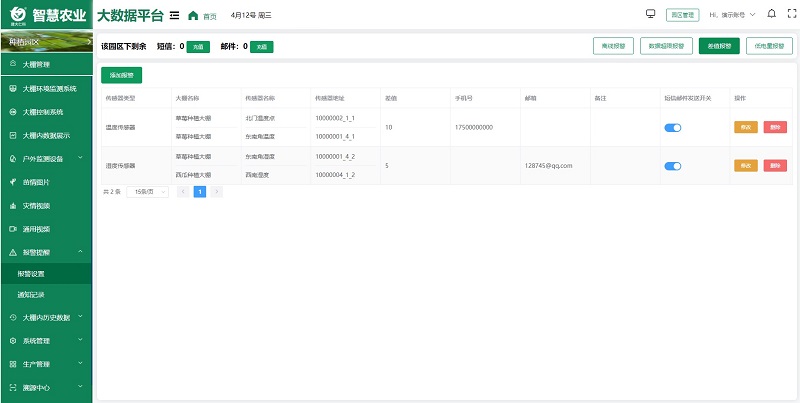
Task: Switch to the 离线报警 tab
Action: coord(612,46)
